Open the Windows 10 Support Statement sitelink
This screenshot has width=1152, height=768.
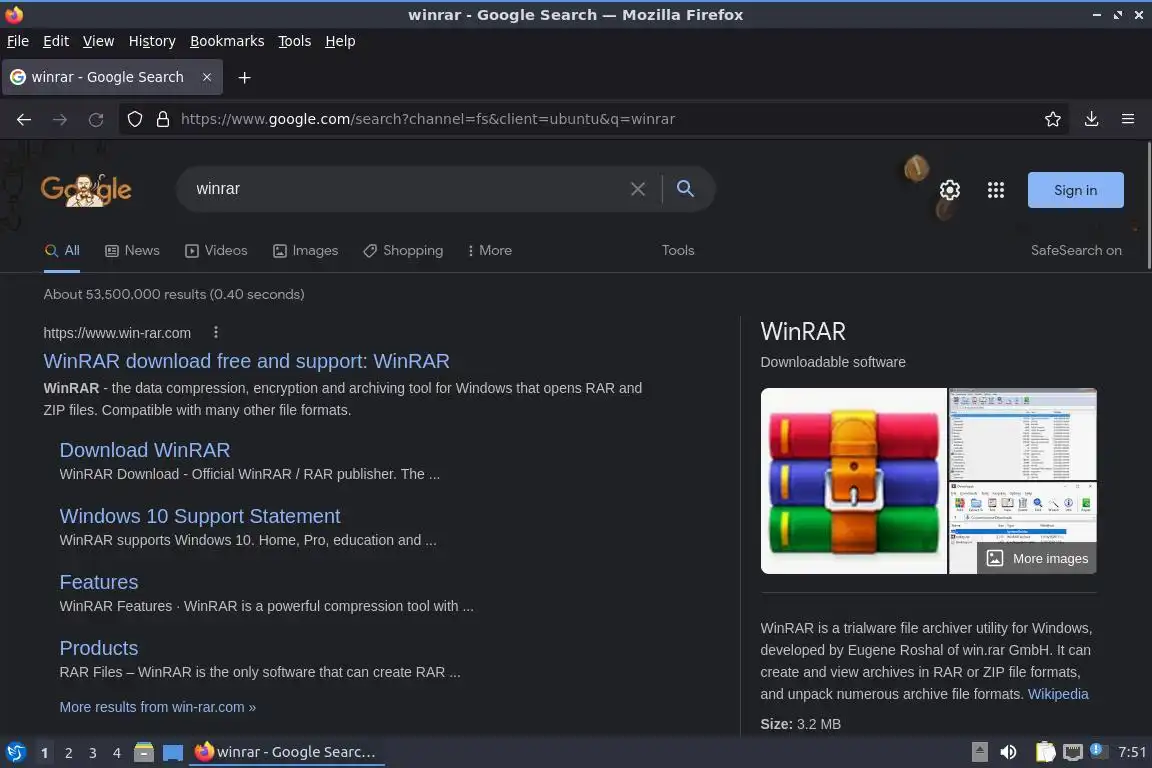click(200, 516)
